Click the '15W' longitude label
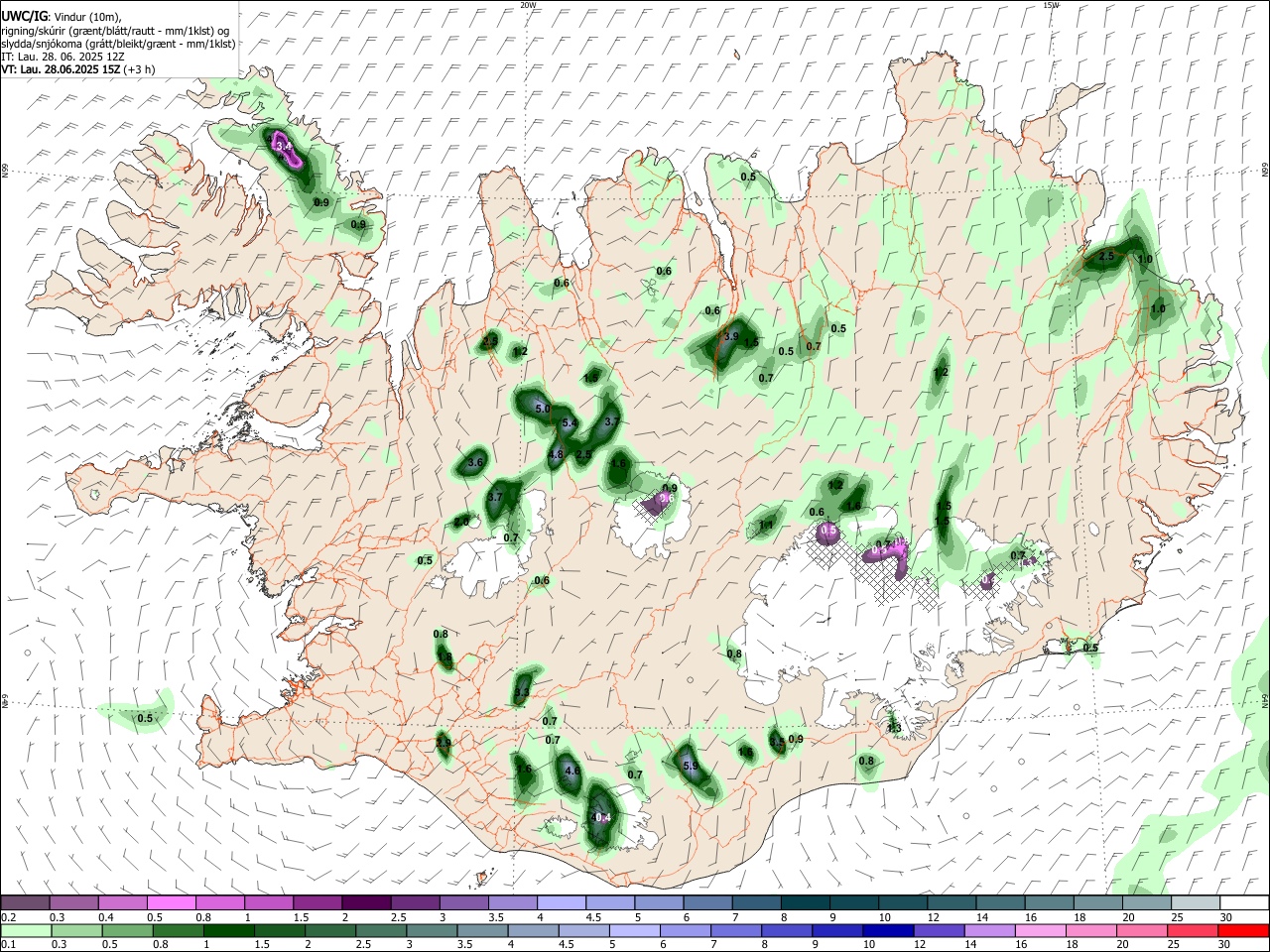1270x952 pixels. [1052, 5]
